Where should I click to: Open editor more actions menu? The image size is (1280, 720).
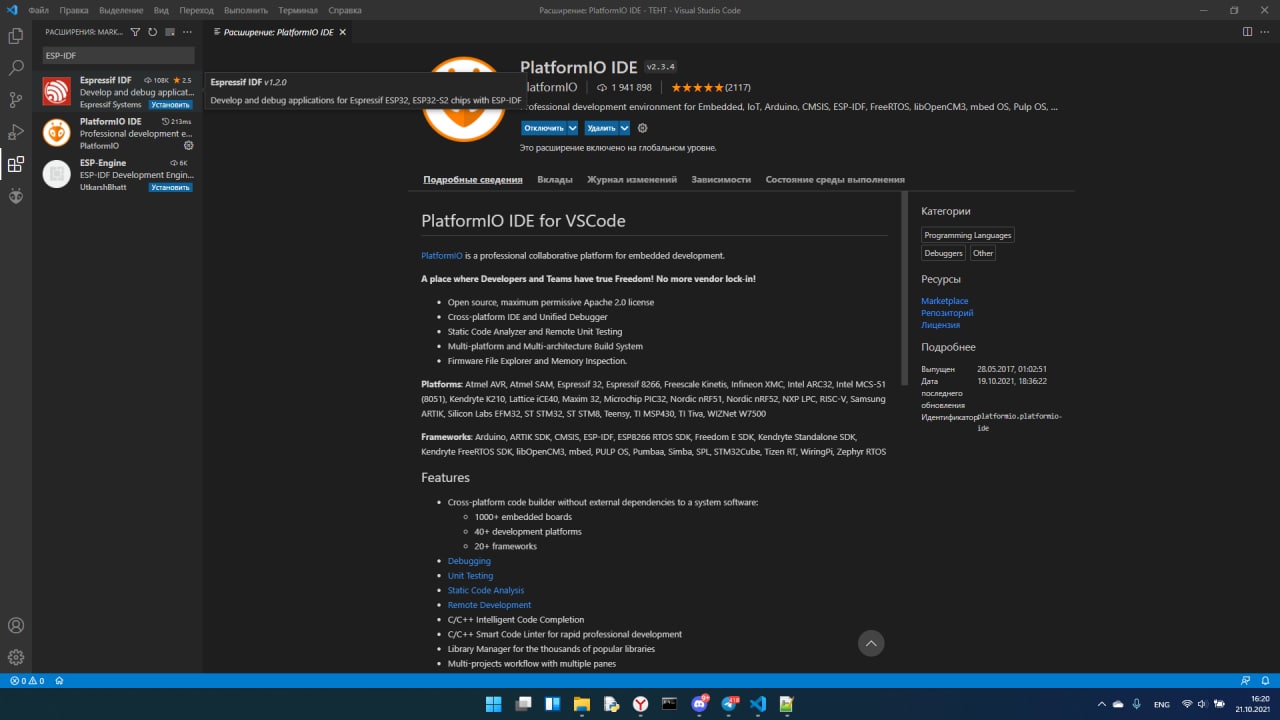coord(1264,32)
